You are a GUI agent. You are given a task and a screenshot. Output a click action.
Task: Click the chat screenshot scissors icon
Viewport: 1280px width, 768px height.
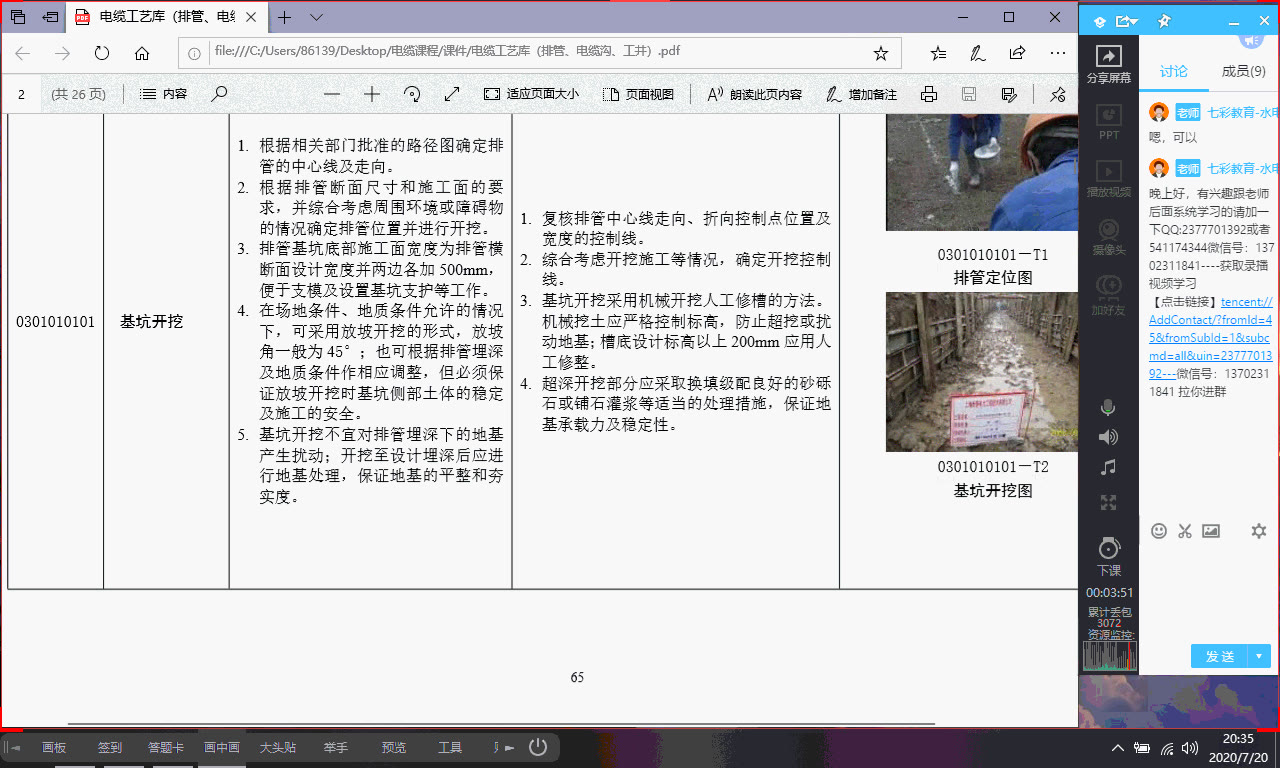click(x=1185, y=531)
